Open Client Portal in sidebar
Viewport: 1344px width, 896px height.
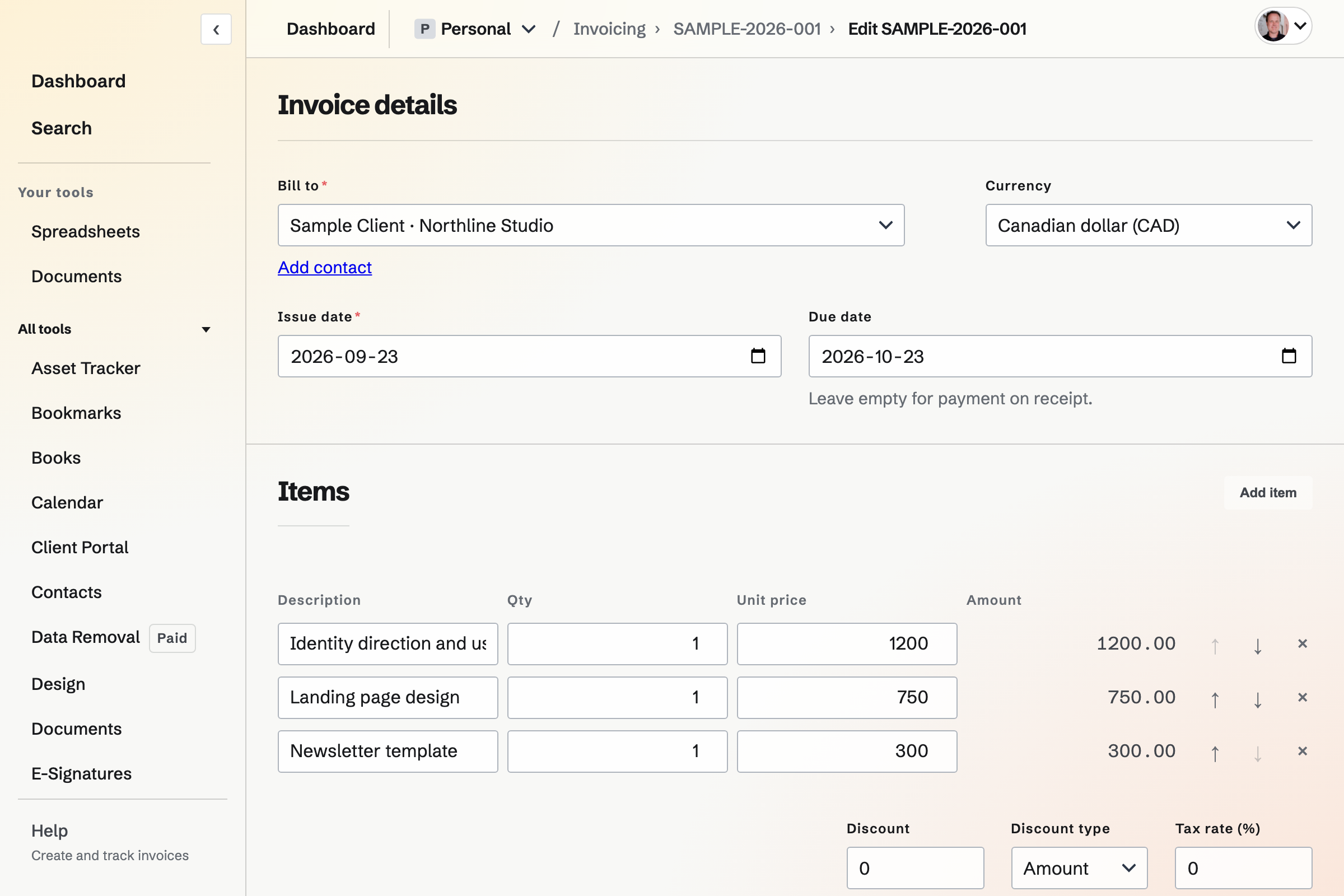[80, 548]
